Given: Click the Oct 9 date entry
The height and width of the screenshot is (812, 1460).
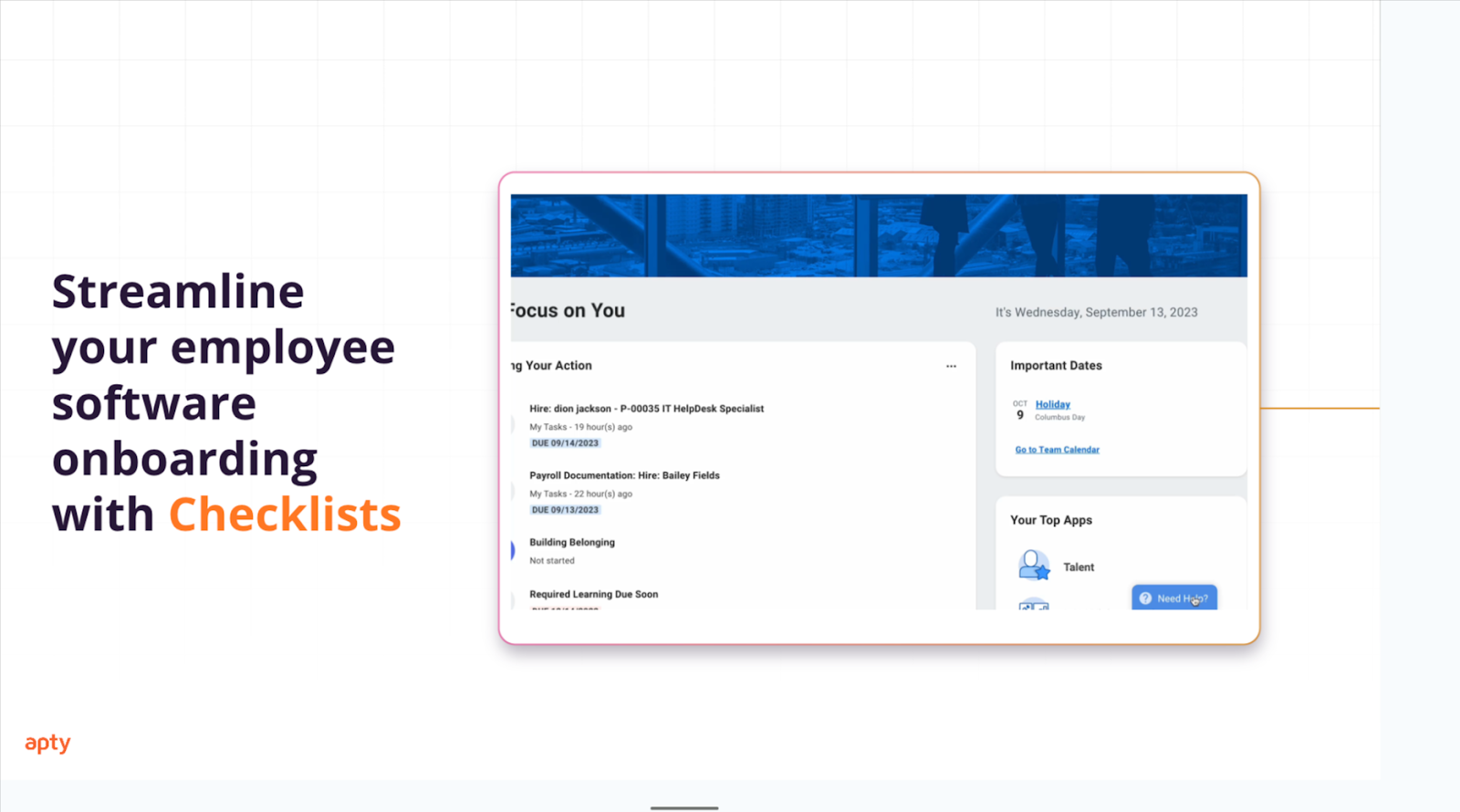Looking at the screenshot, I should click(1019, 410).
